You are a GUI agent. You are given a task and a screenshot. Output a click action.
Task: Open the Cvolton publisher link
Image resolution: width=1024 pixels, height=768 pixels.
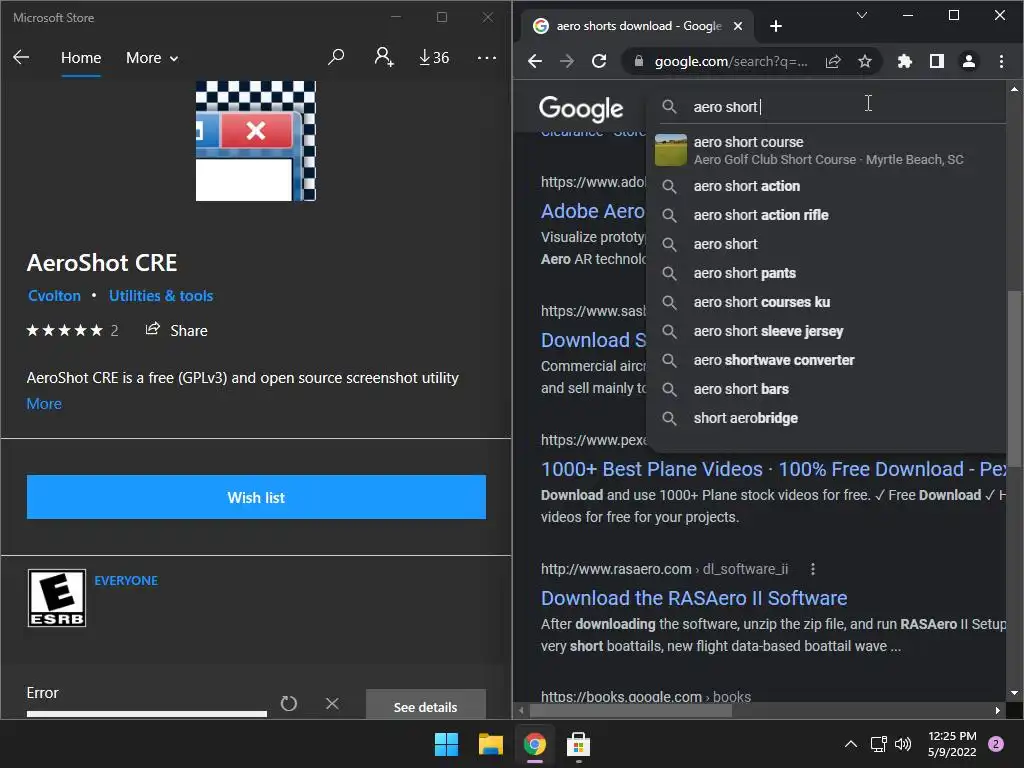[x=54, y=296]
